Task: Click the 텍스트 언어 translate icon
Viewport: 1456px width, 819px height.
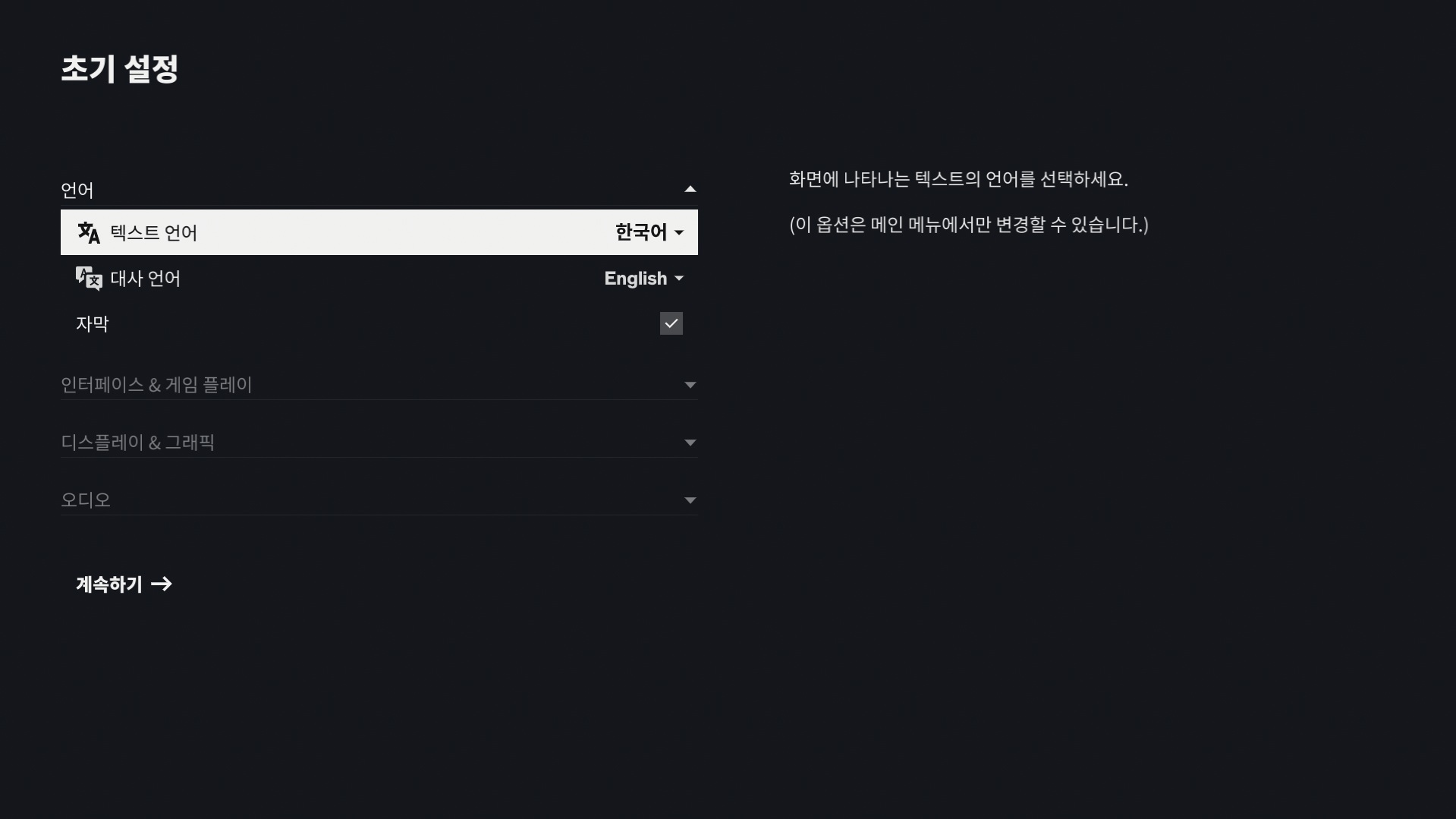Action: pyautogui.click(x=89, y=233)
